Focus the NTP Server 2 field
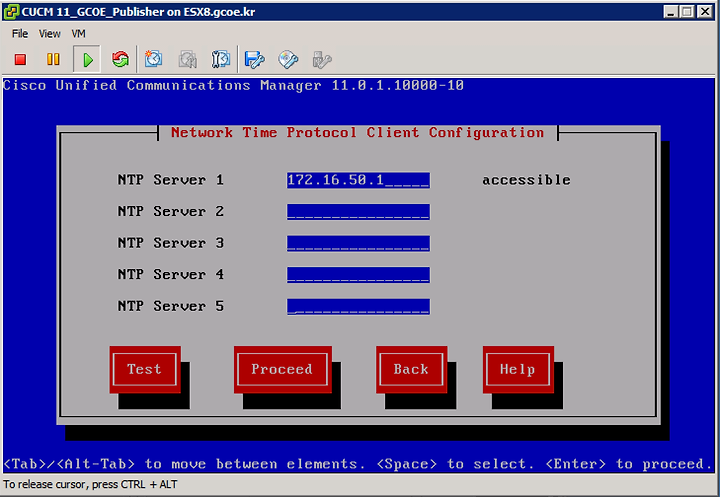 click(358, 212)
